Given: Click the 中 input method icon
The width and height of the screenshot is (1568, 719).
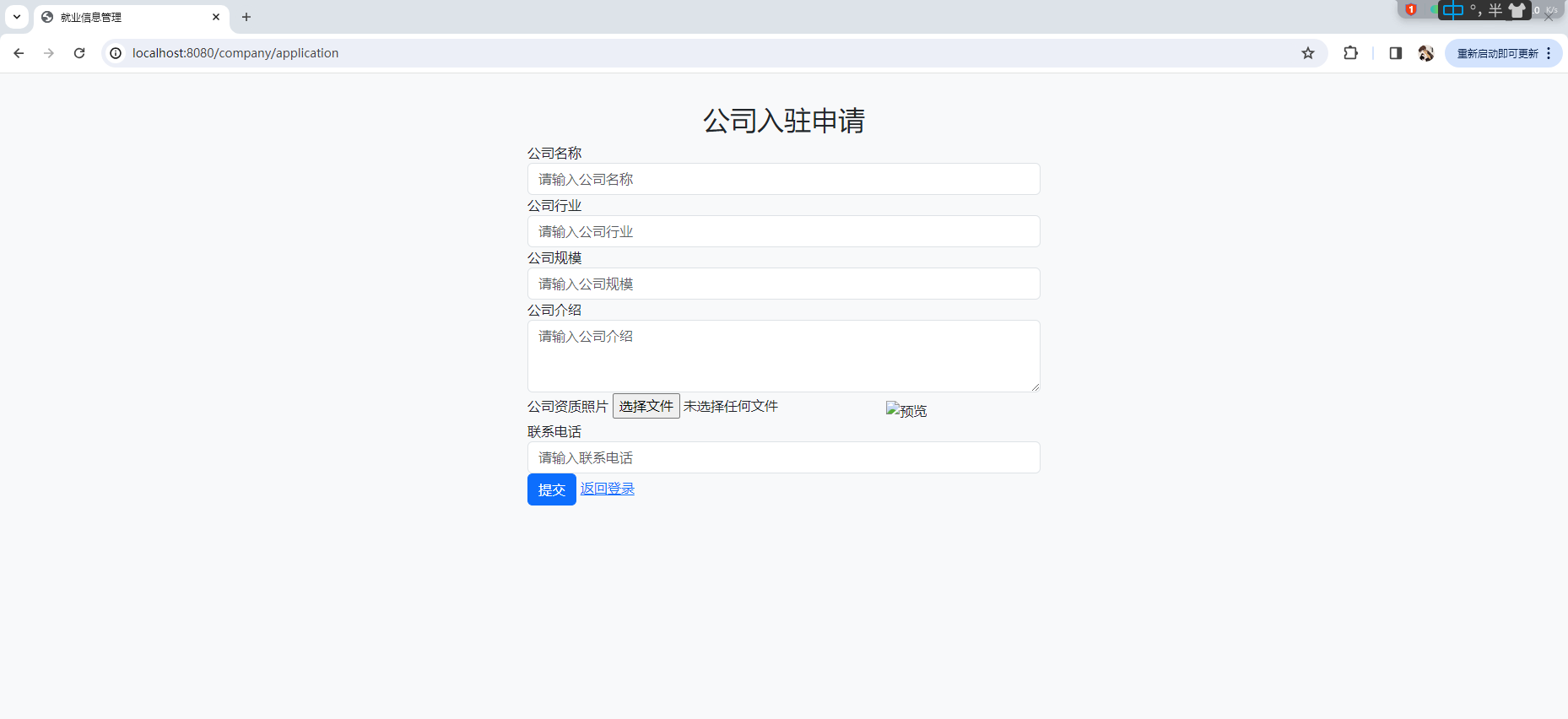Looking at the screenshot, I should 1453,10.
